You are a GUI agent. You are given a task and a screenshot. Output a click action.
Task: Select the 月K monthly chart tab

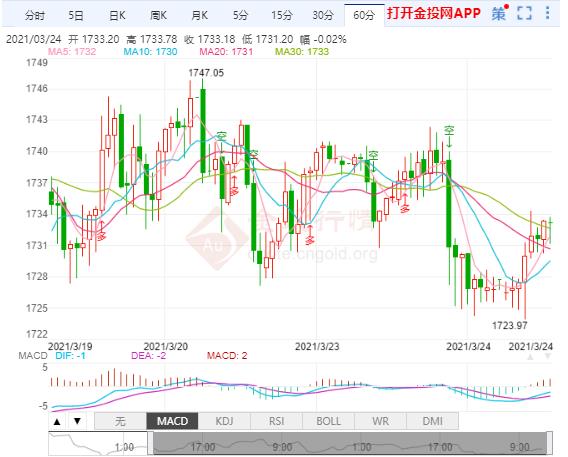click(200, 16)
